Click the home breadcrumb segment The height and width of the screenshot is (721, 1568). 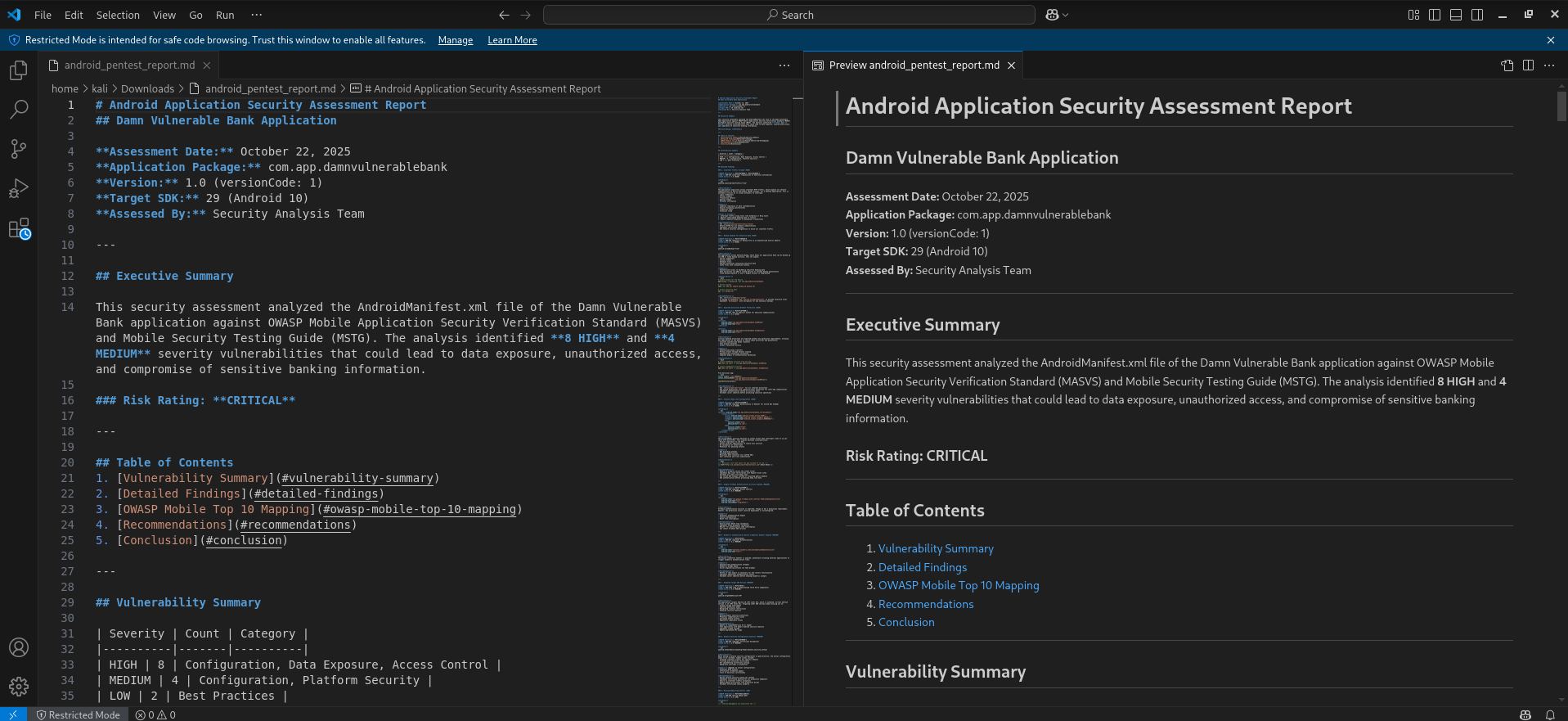(x=65, y=88)
